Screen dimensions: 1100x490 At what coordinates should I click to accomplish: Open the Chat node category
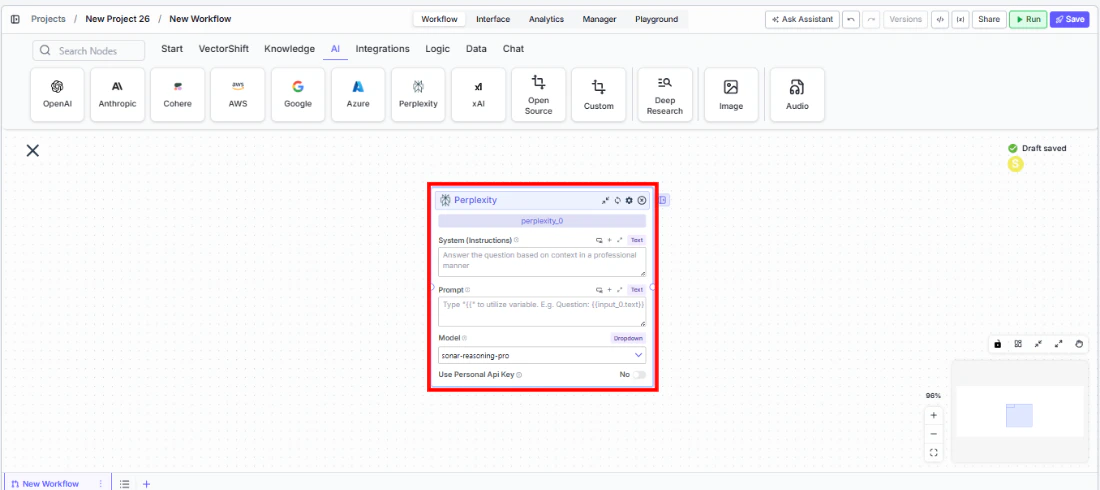[514, 49]
